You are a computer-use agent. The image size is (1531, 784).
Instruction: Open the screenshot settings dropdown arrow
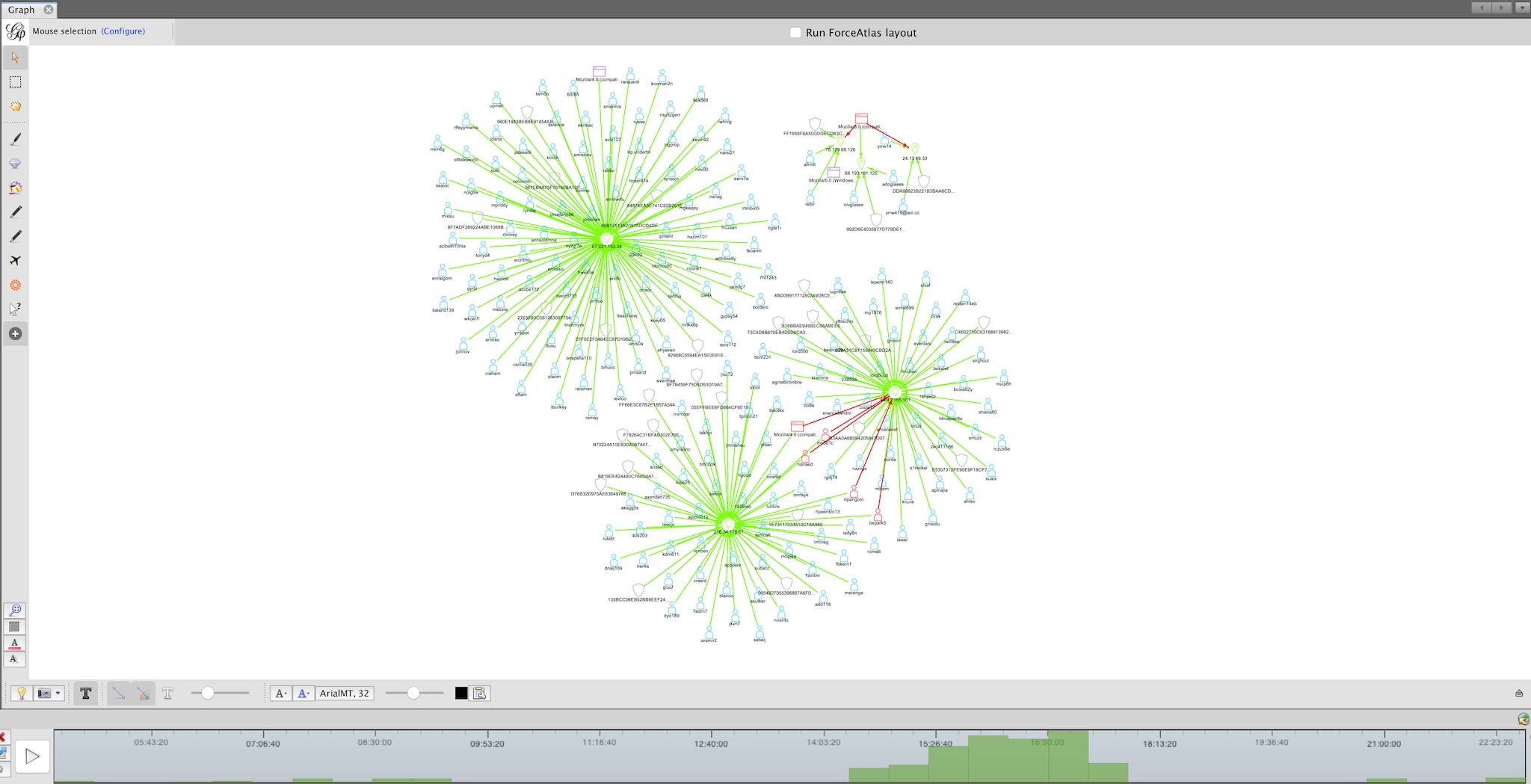(x=58, y=694)
